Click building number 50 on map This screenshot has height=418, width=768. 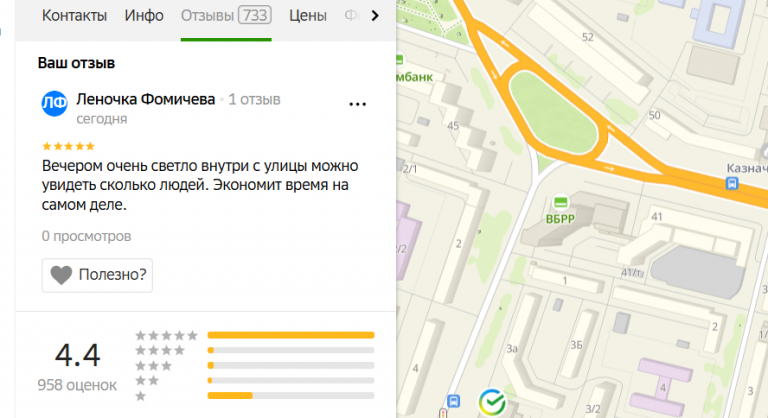point(654,116)
